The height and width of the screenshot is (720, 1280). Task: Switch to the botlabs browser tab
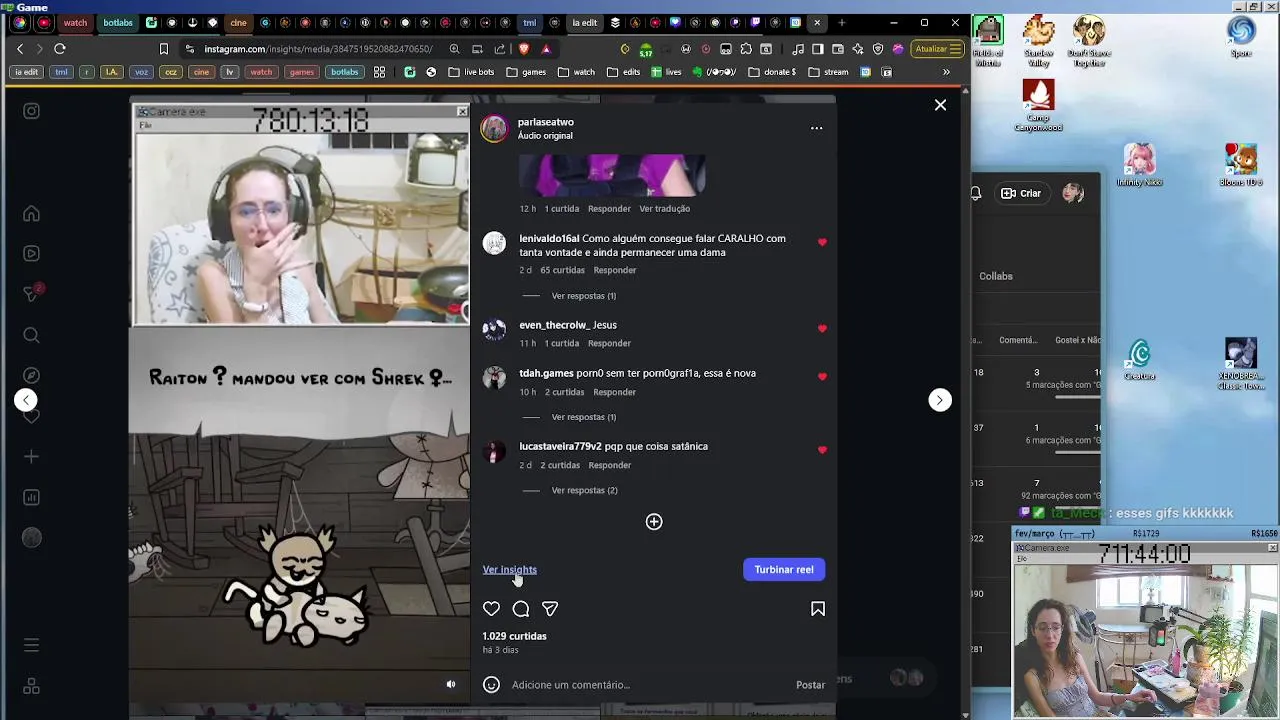tap(118, 22)
